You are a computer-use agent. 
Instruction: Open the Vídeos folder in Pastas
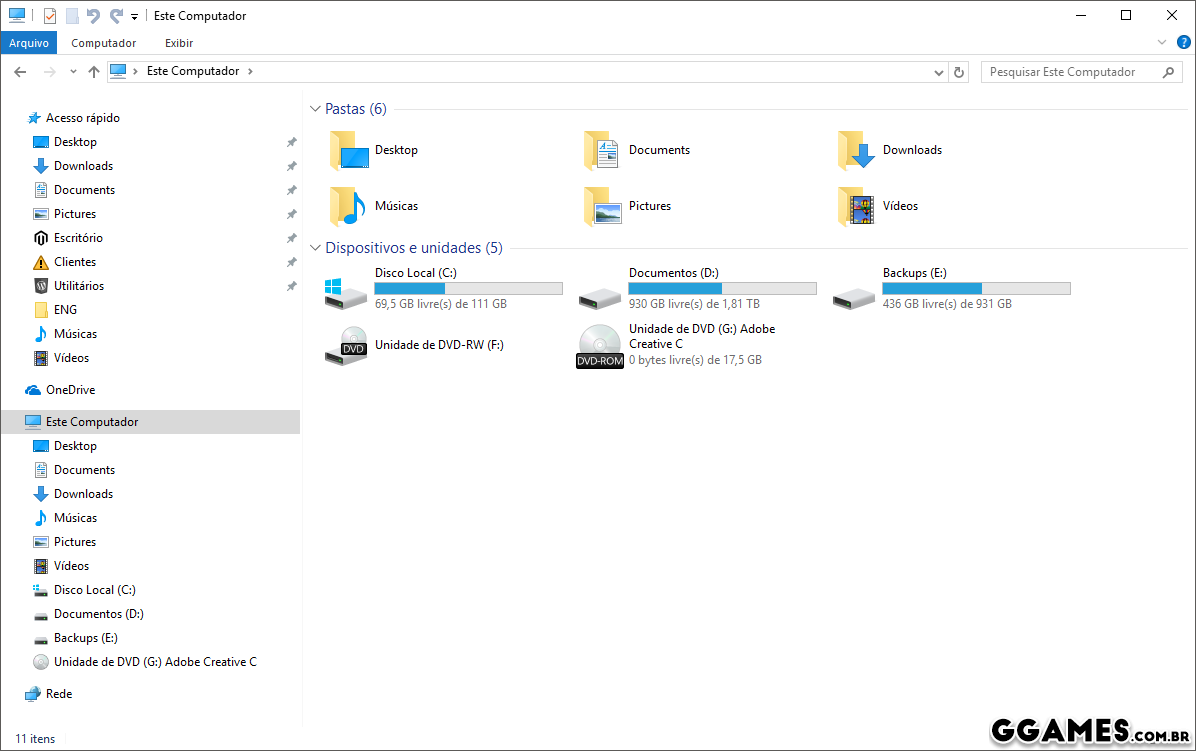pyautogui.click(x=856, y=206)
